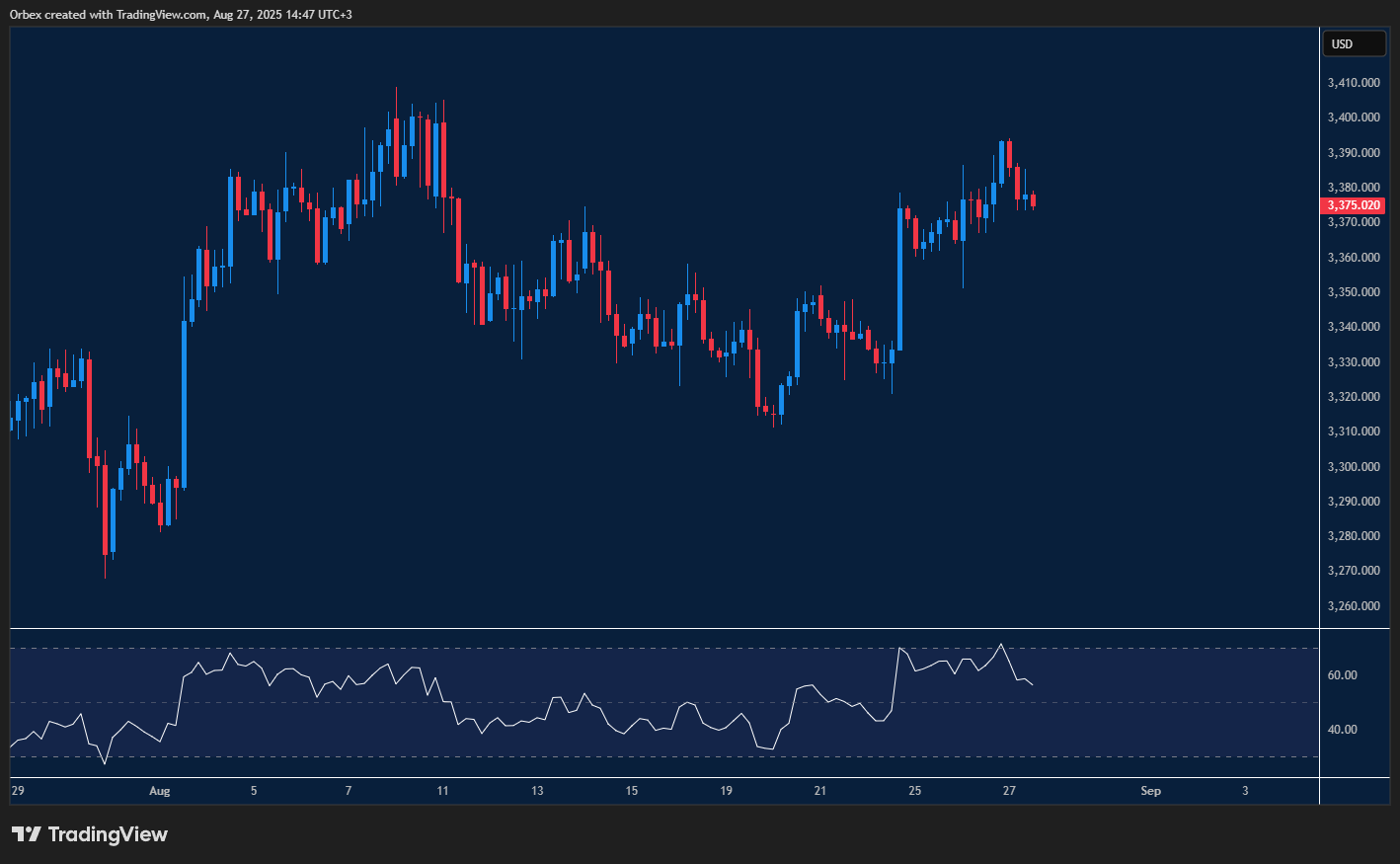Click the TradingView wordmark link
The image size is (1400, 864).
tap(109, 833)
